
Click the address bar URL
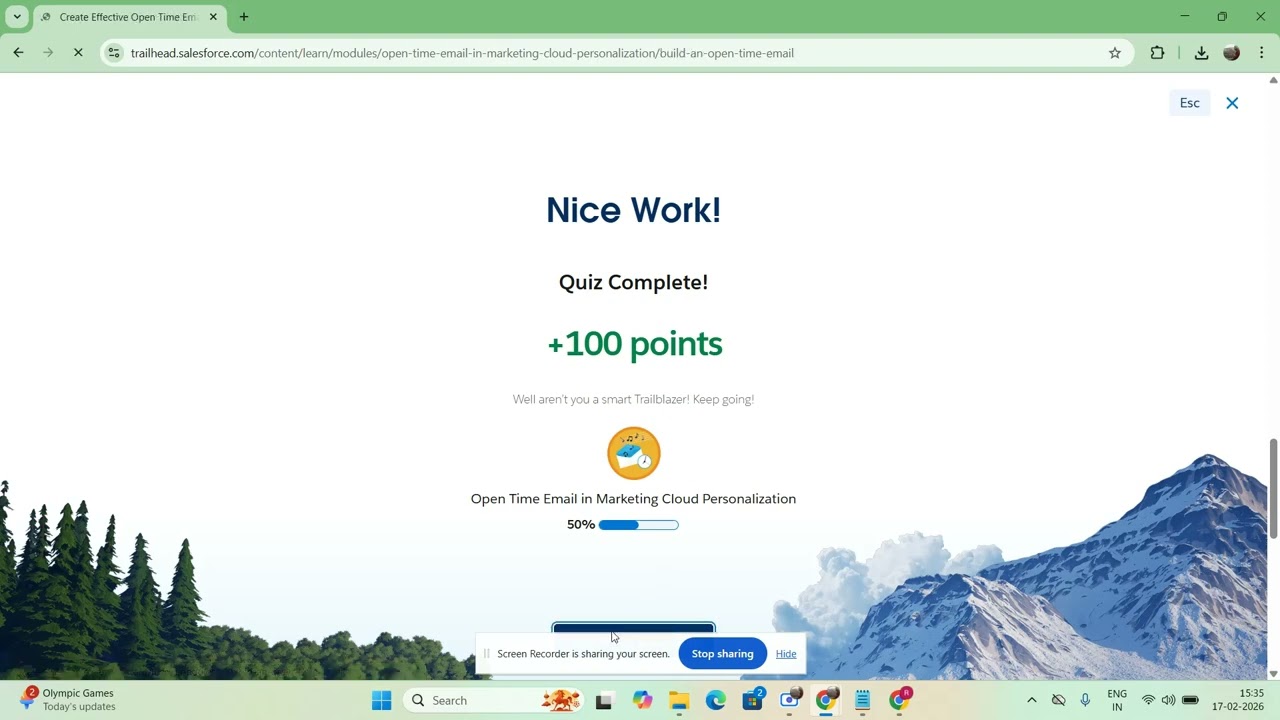click(x=462, y=53)
